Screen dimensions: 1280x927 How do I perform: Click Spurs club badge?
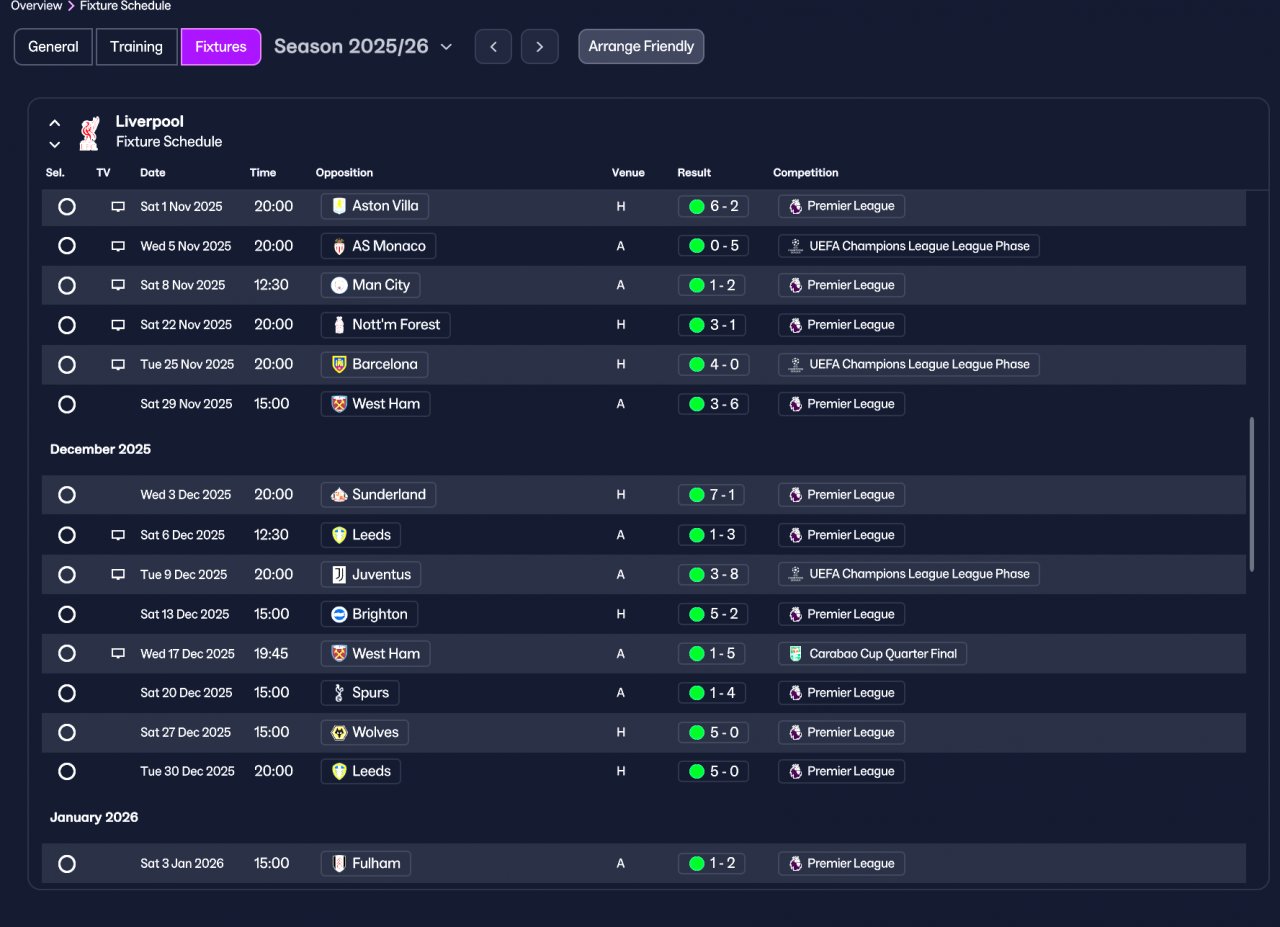pos(339,692)
